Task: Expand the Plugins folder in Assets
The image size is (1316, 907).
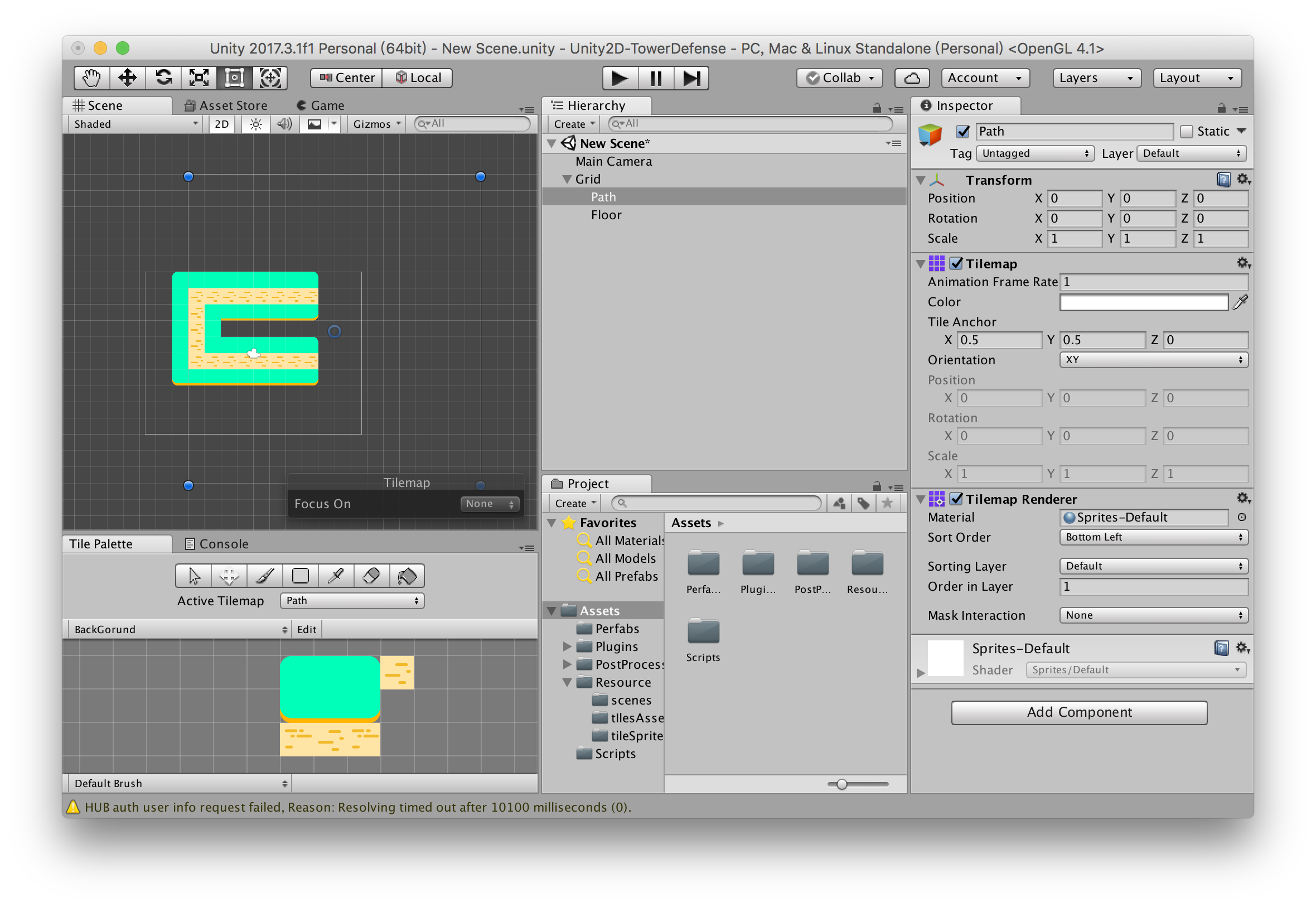Action: (x=567, y=646)
